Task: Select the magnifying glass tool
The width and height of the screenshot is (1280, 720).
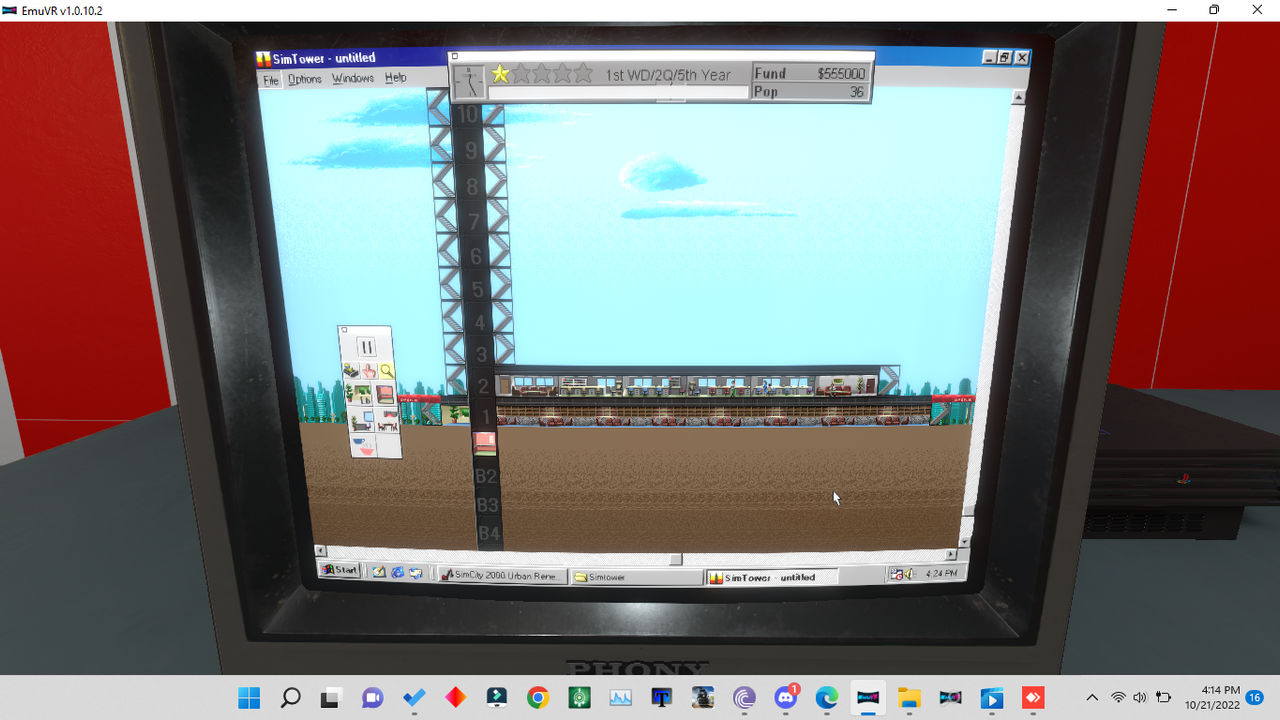Action: point(387,371)
